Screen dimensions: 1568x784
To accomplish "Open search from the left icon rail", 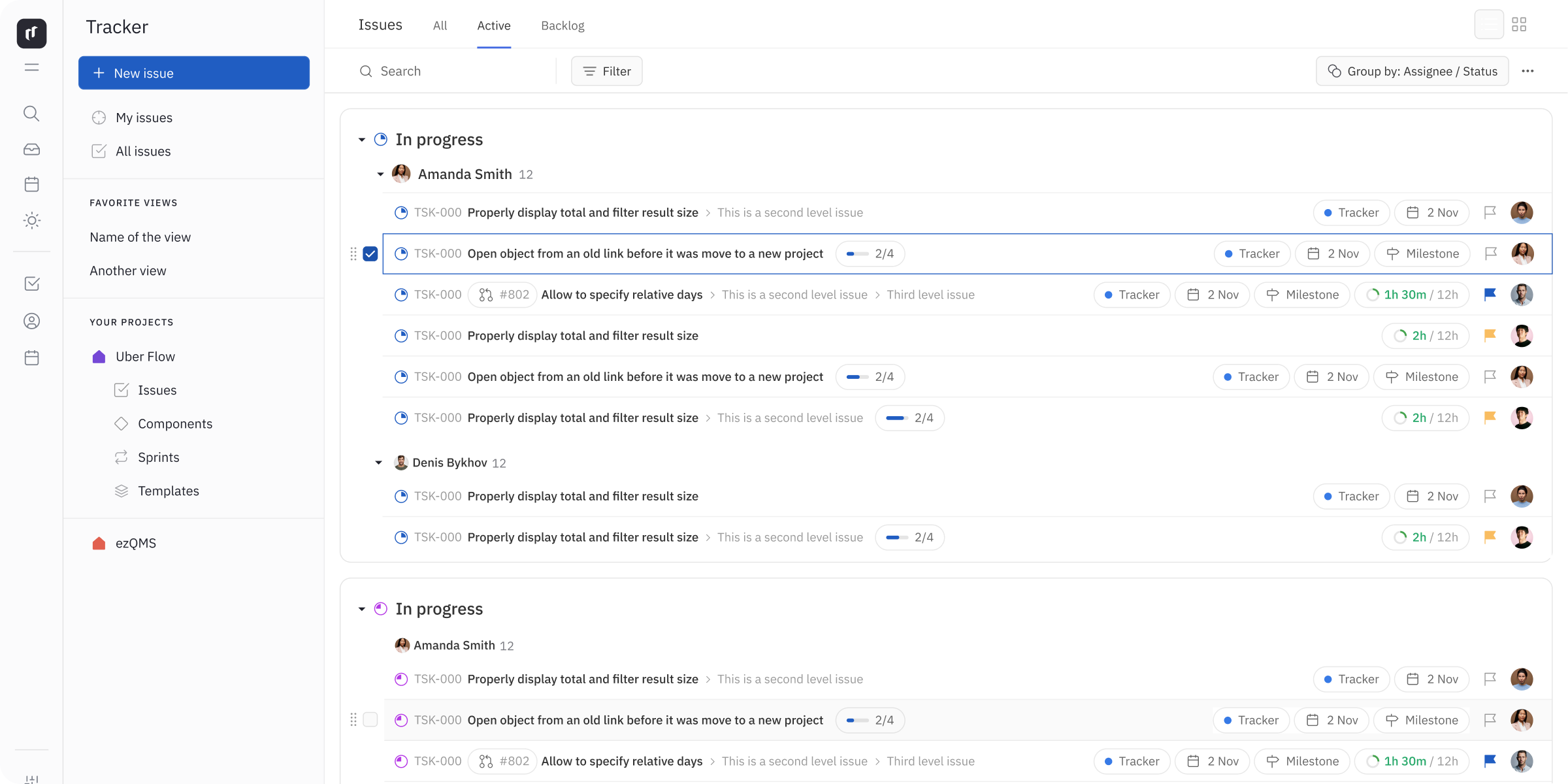I will [31, 114].
